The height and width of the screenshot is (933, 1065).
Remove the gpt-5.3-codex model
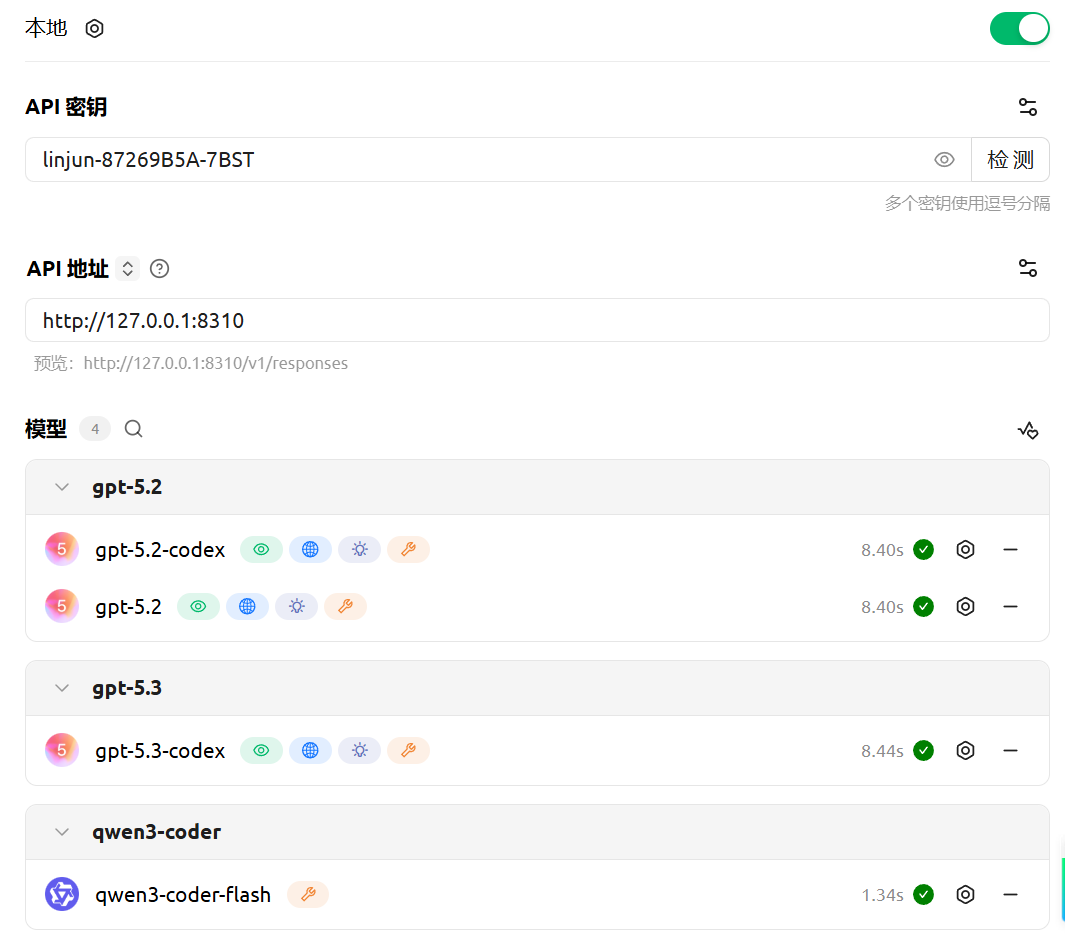pos(1010,751)
